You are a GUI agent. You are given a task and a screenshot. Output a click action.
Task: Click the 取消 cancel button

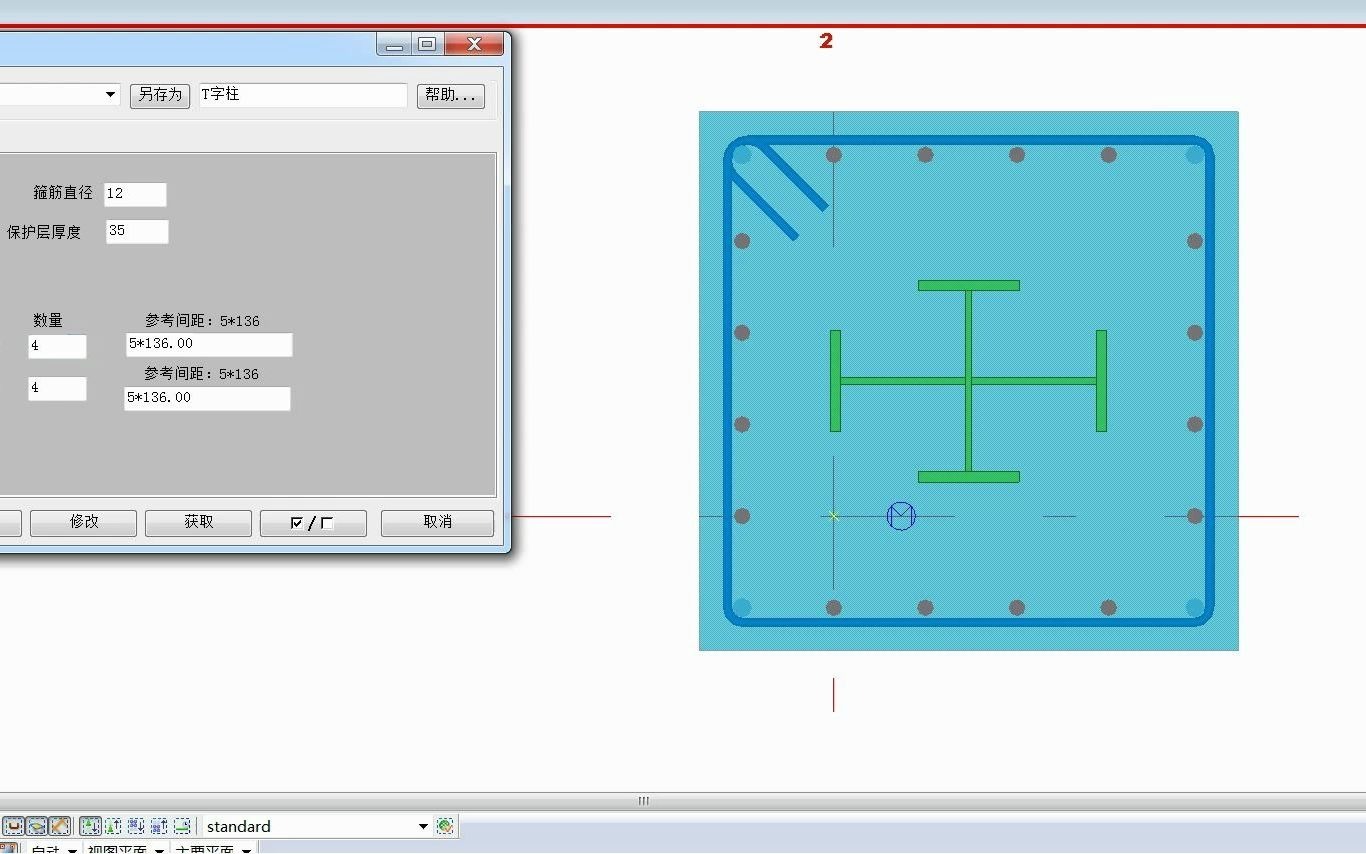point(437,522)
